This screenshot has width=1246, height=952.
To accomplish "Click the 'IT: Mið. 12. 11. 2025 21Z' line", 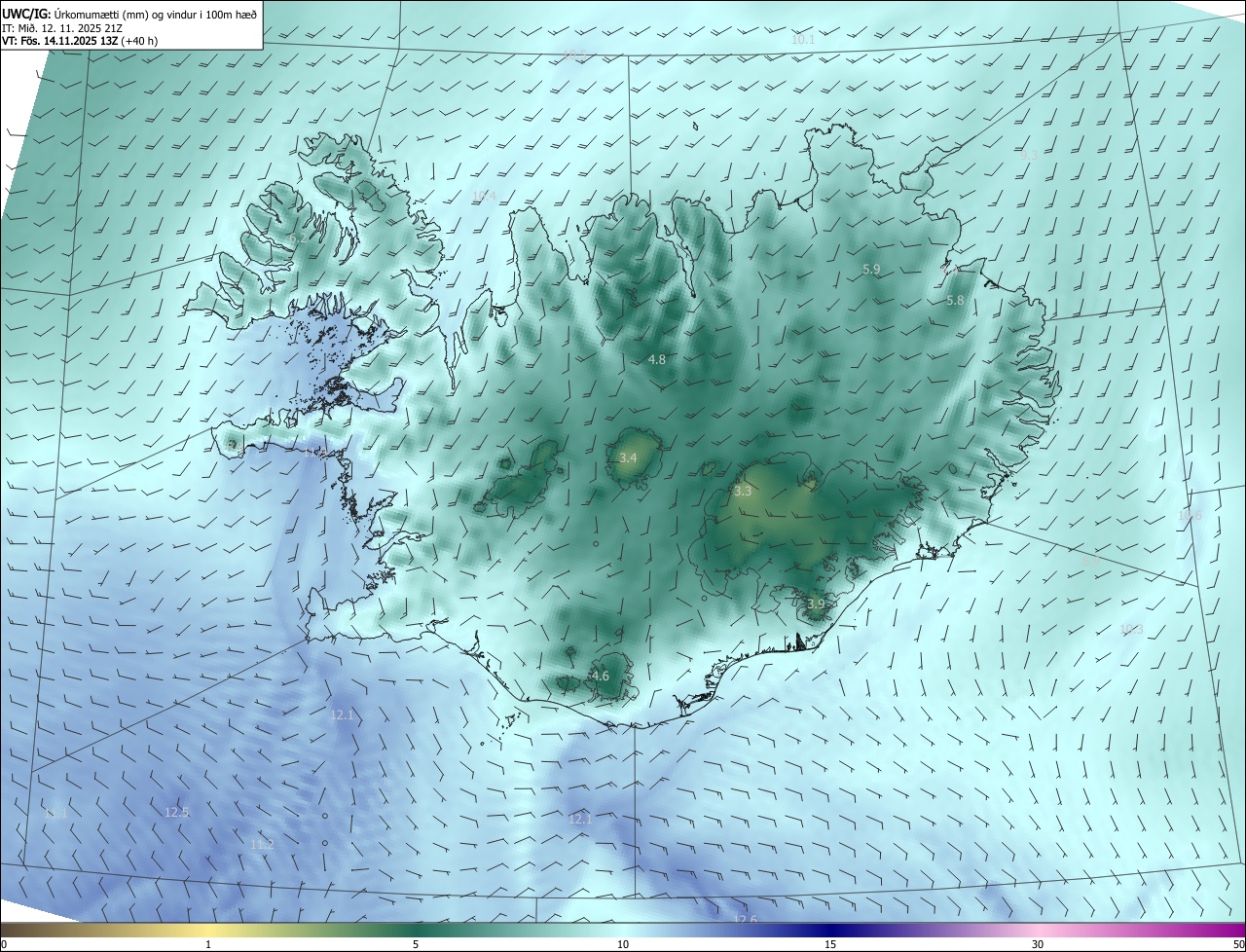I will (61, 28).
